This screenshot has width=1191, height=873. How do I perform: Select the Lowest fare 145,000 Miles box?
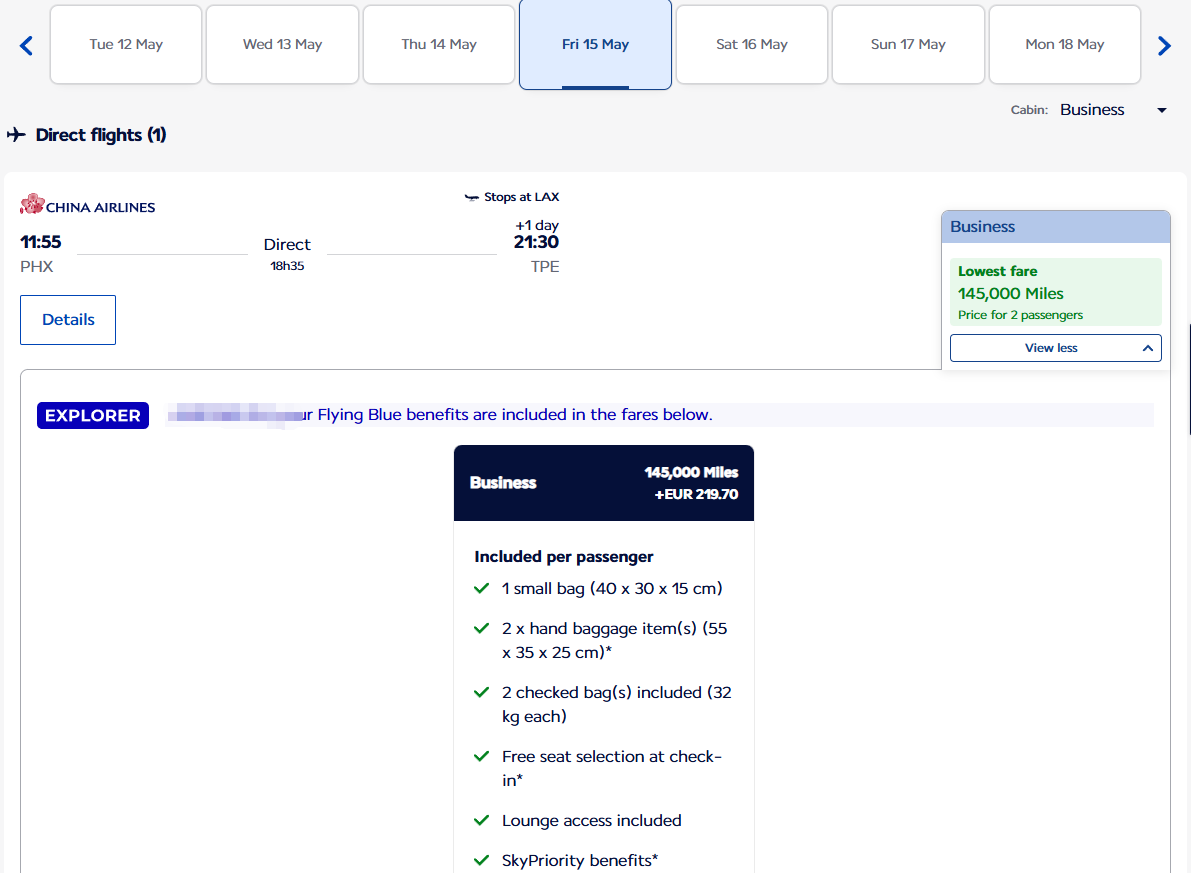tap(1056, 292)
